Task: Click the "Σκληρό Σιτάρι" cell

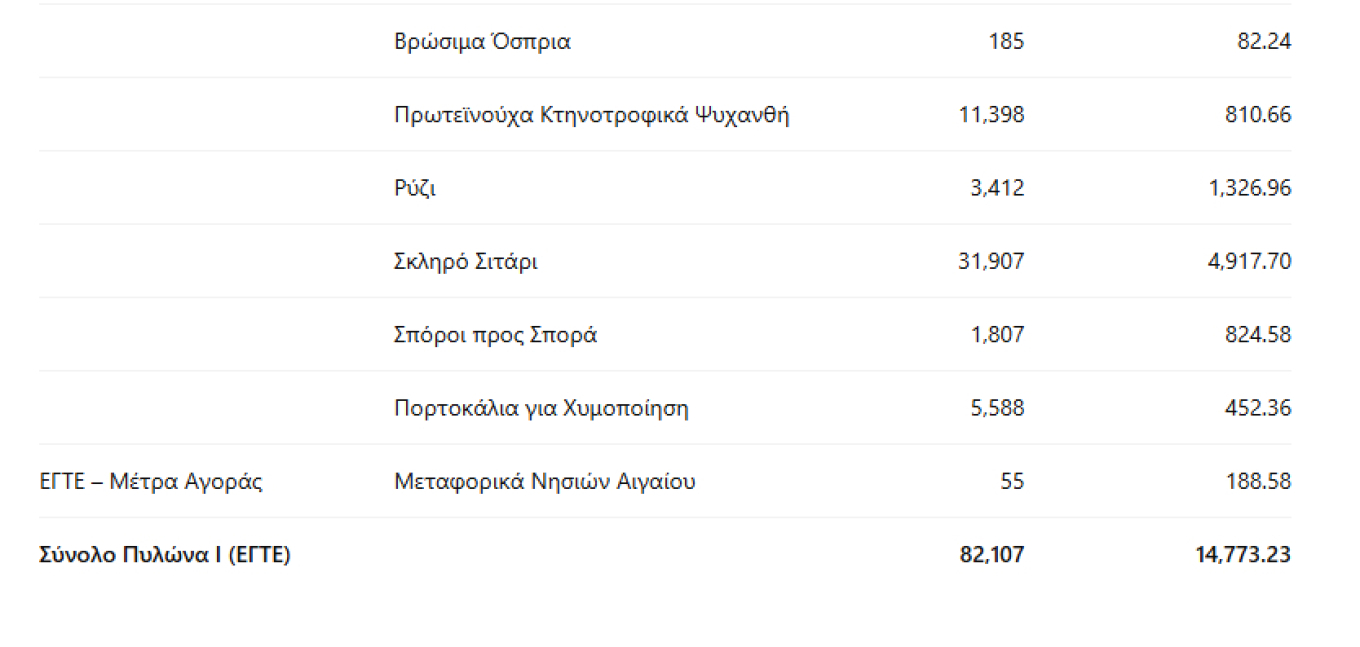Action: [x=466, y=262]
